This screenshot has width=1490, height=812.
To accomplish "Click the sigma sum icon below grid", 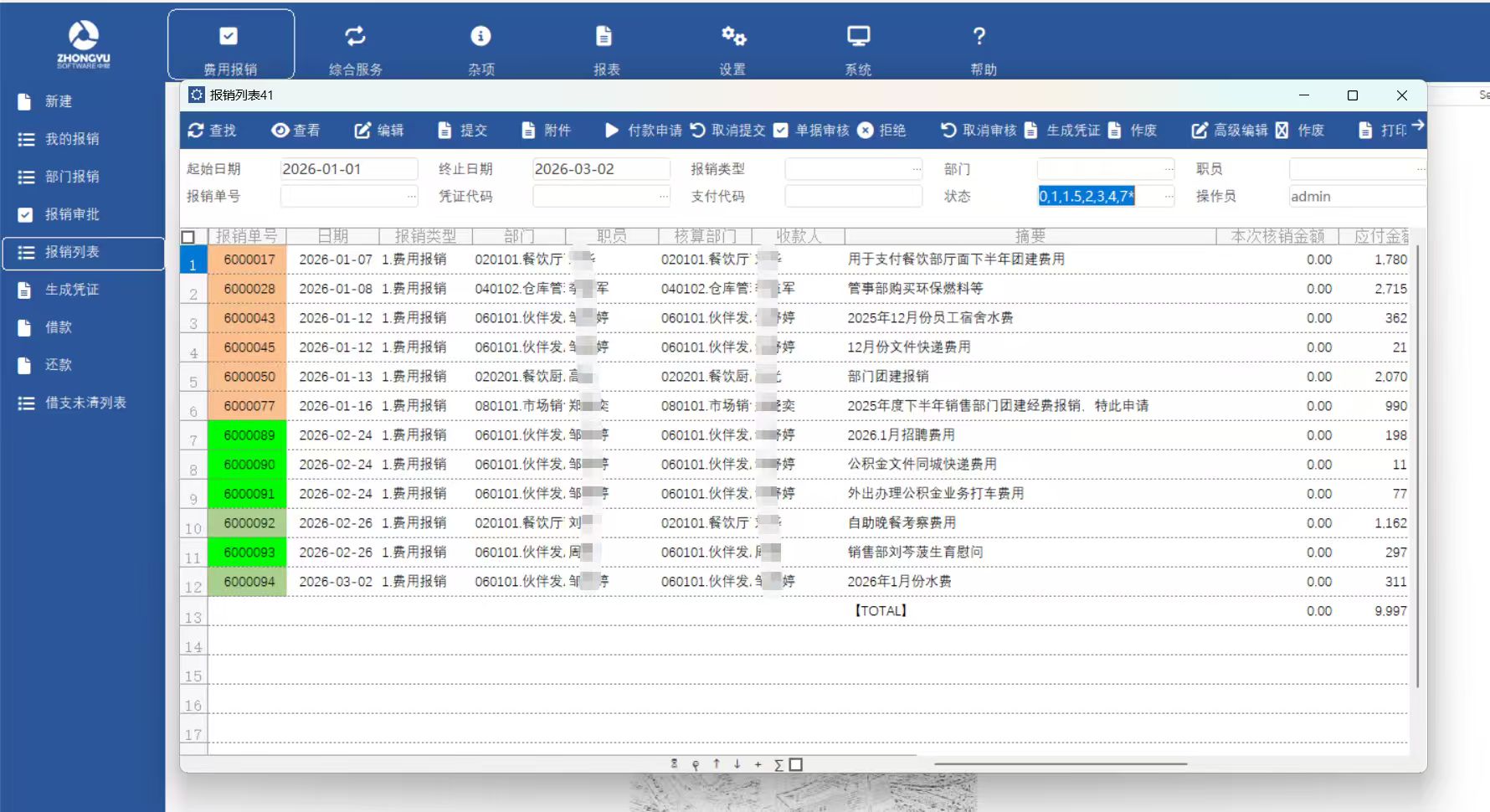I will click(x=778, y=764).
